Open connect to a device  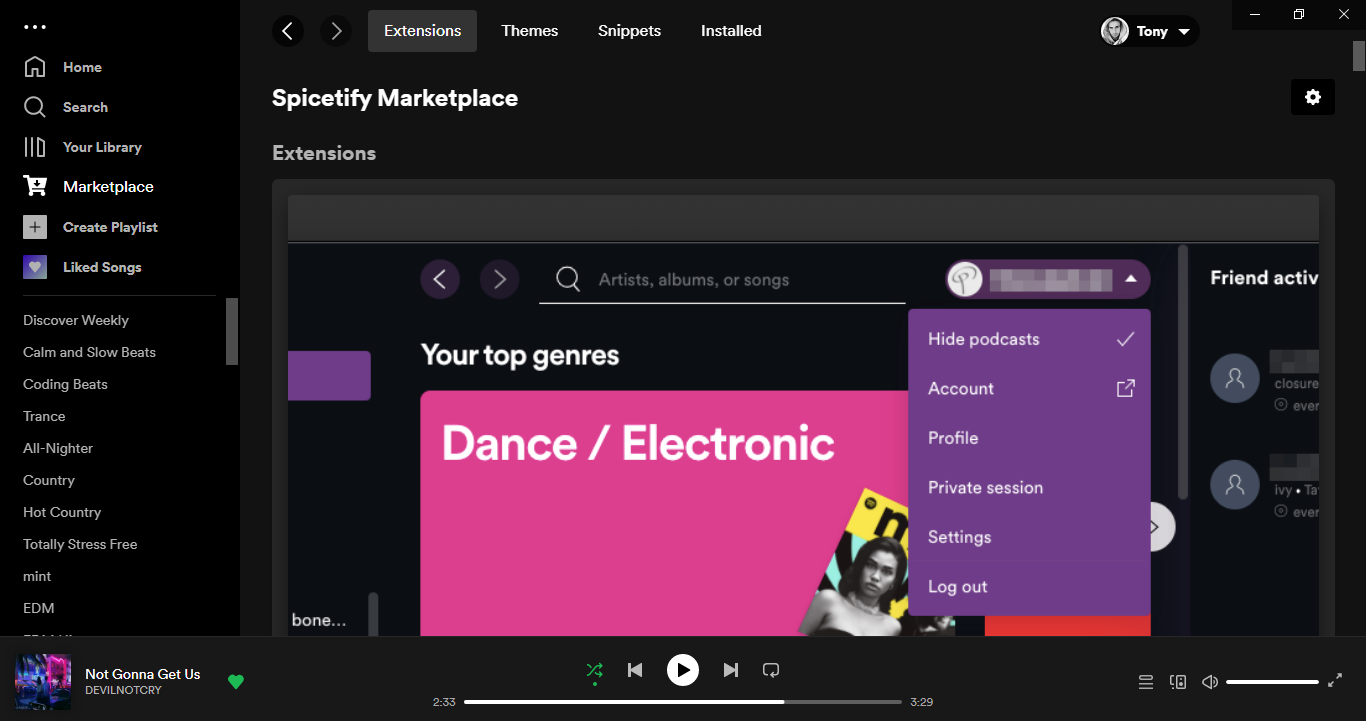pos(1178,682)
